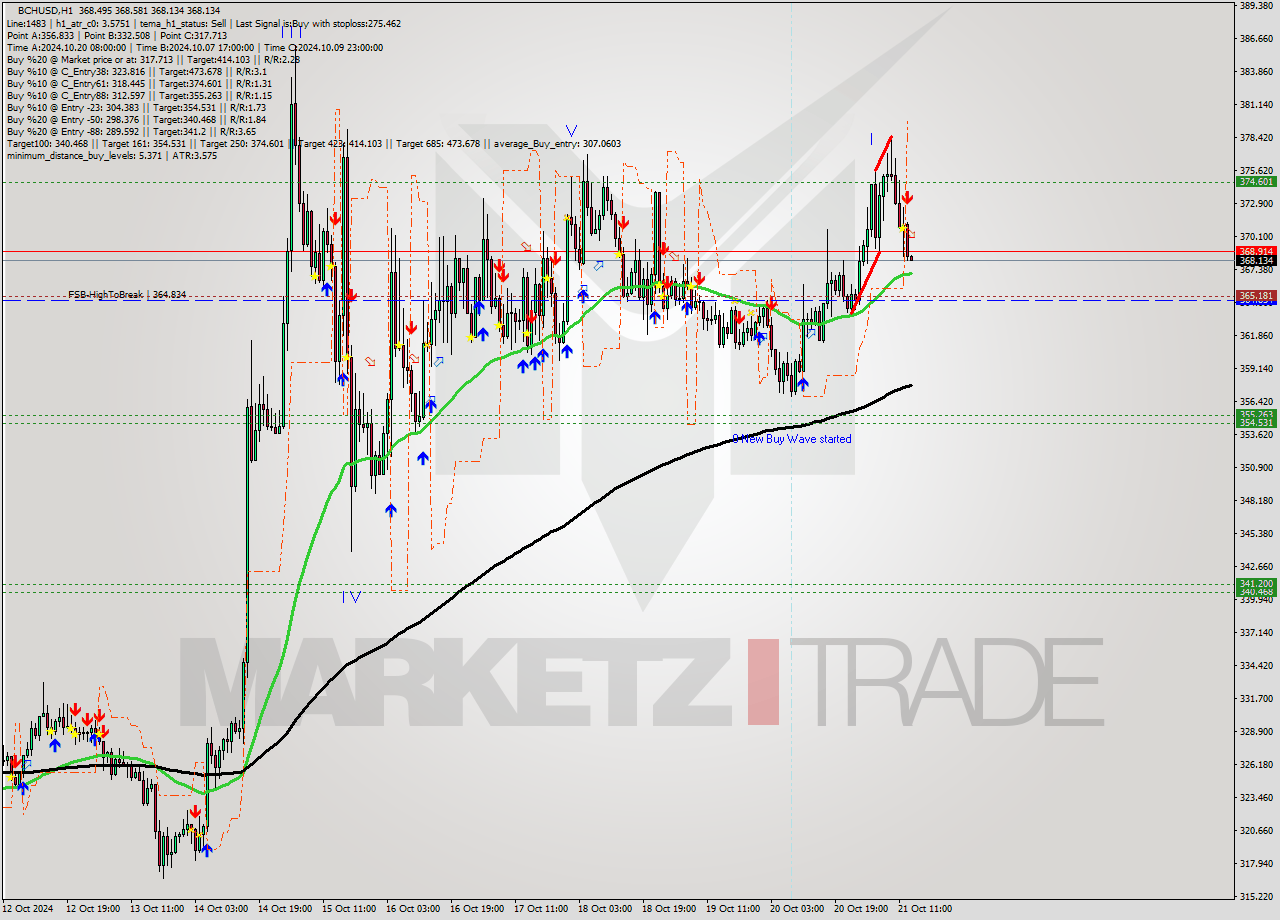Click the 317.940 price axis label
Viewport: 1280px width, 920px height.
[1256, 864]
